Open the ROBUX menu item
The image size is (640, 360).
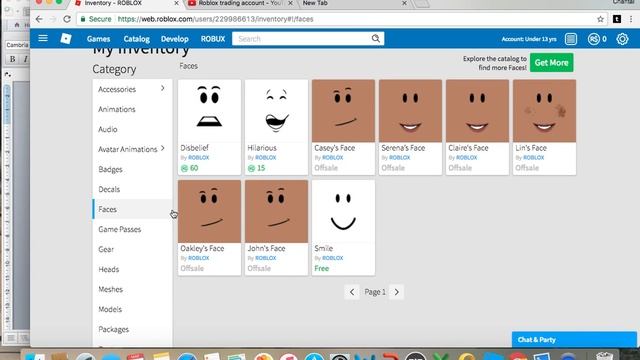(x=213, y=39)
